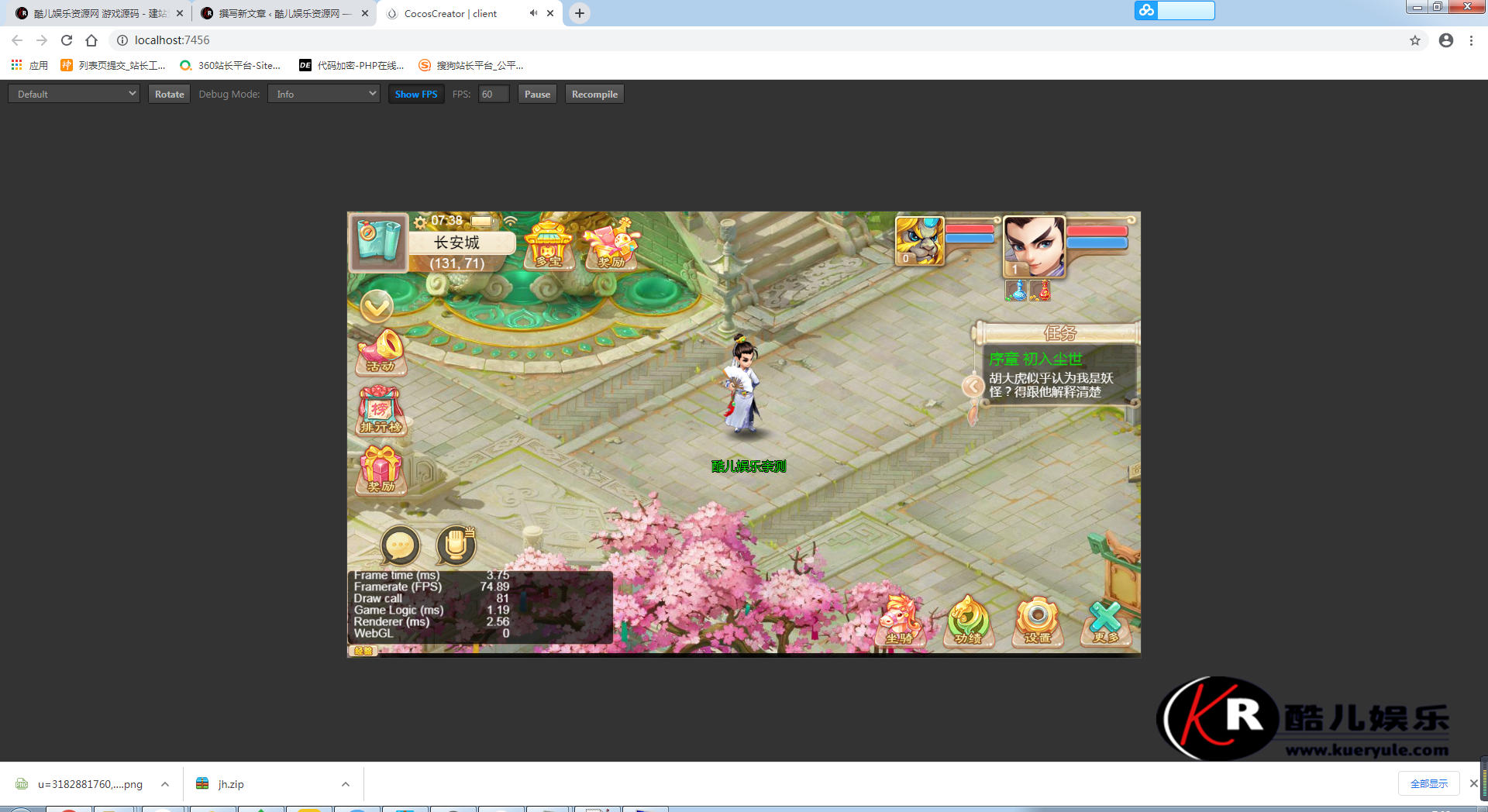Bookmark this page with the star icon
The width and height of the screenshot is (1488, 812).
click(1415, 40)
